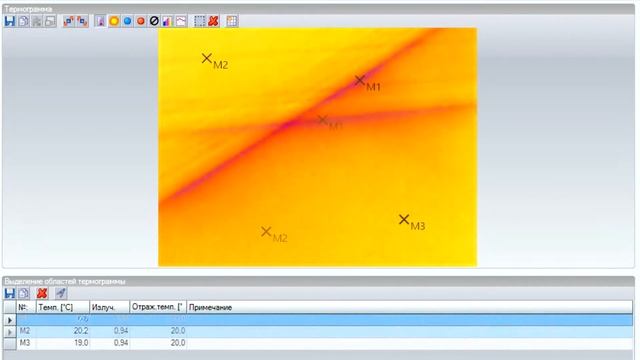Click the grid table icon in thermogram toolbar
This screenshot has height=360, width=640.
click(231, 21)
